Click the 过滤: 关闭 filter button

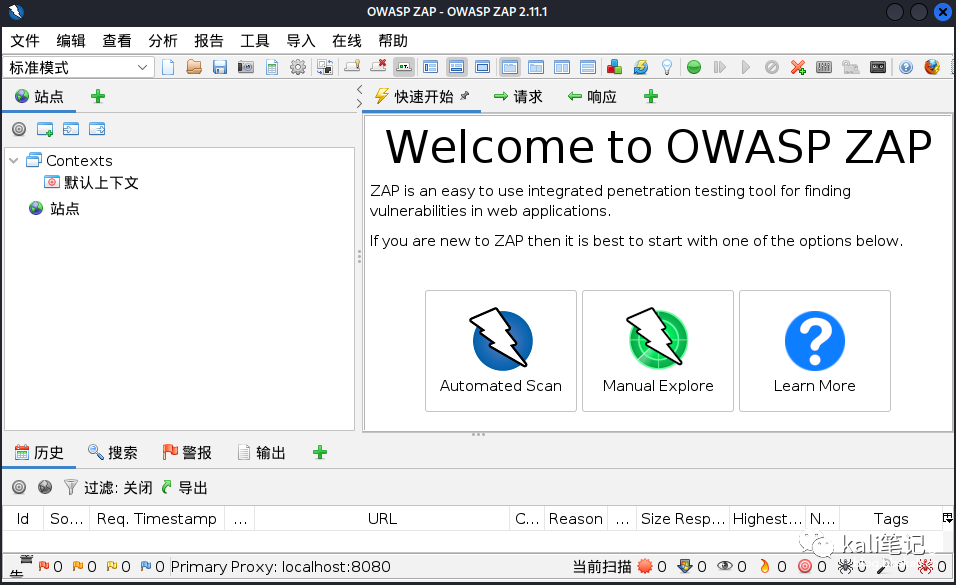109,487
